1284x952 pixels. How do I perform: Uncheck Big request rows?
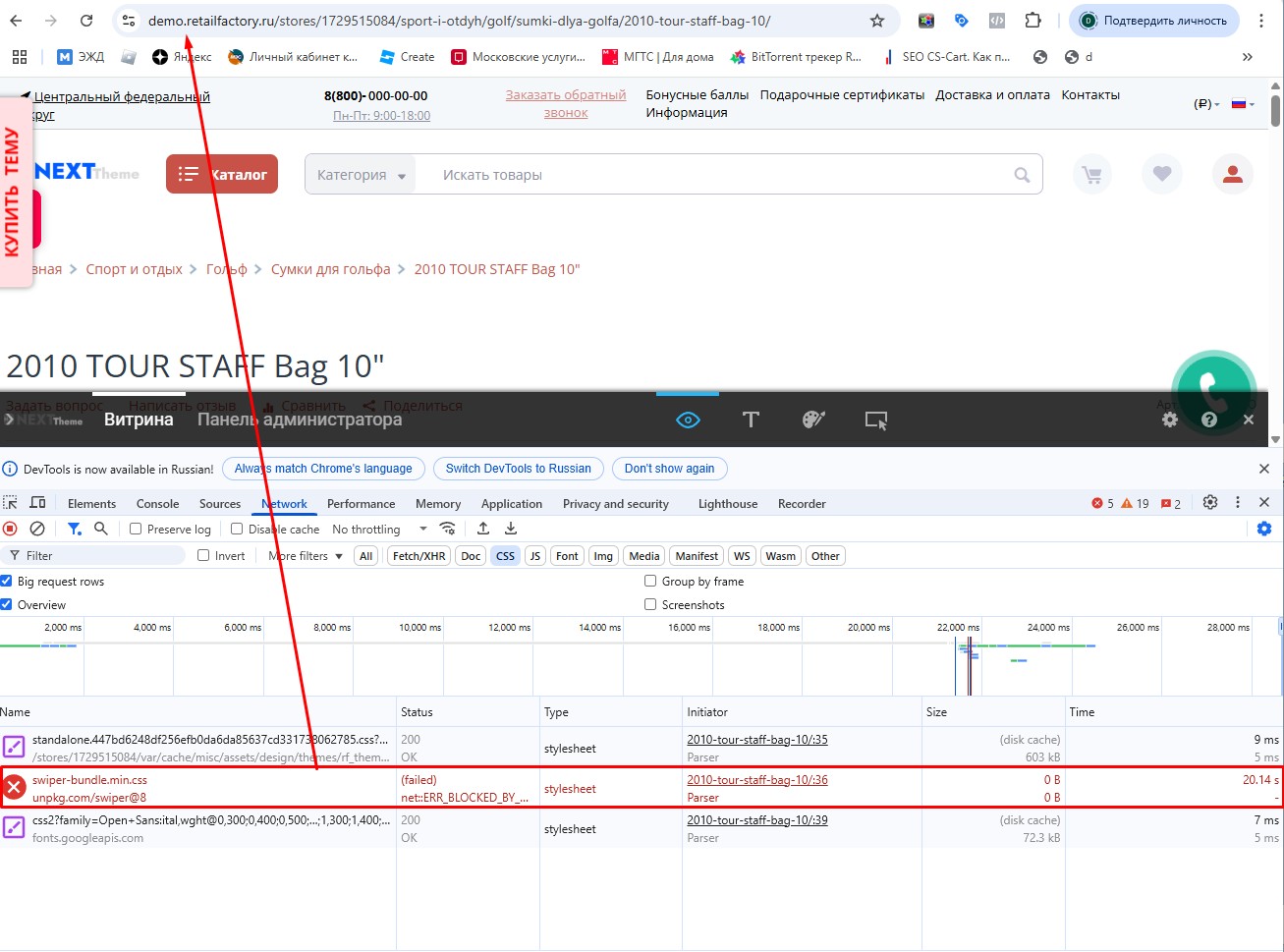pos(6,581)
